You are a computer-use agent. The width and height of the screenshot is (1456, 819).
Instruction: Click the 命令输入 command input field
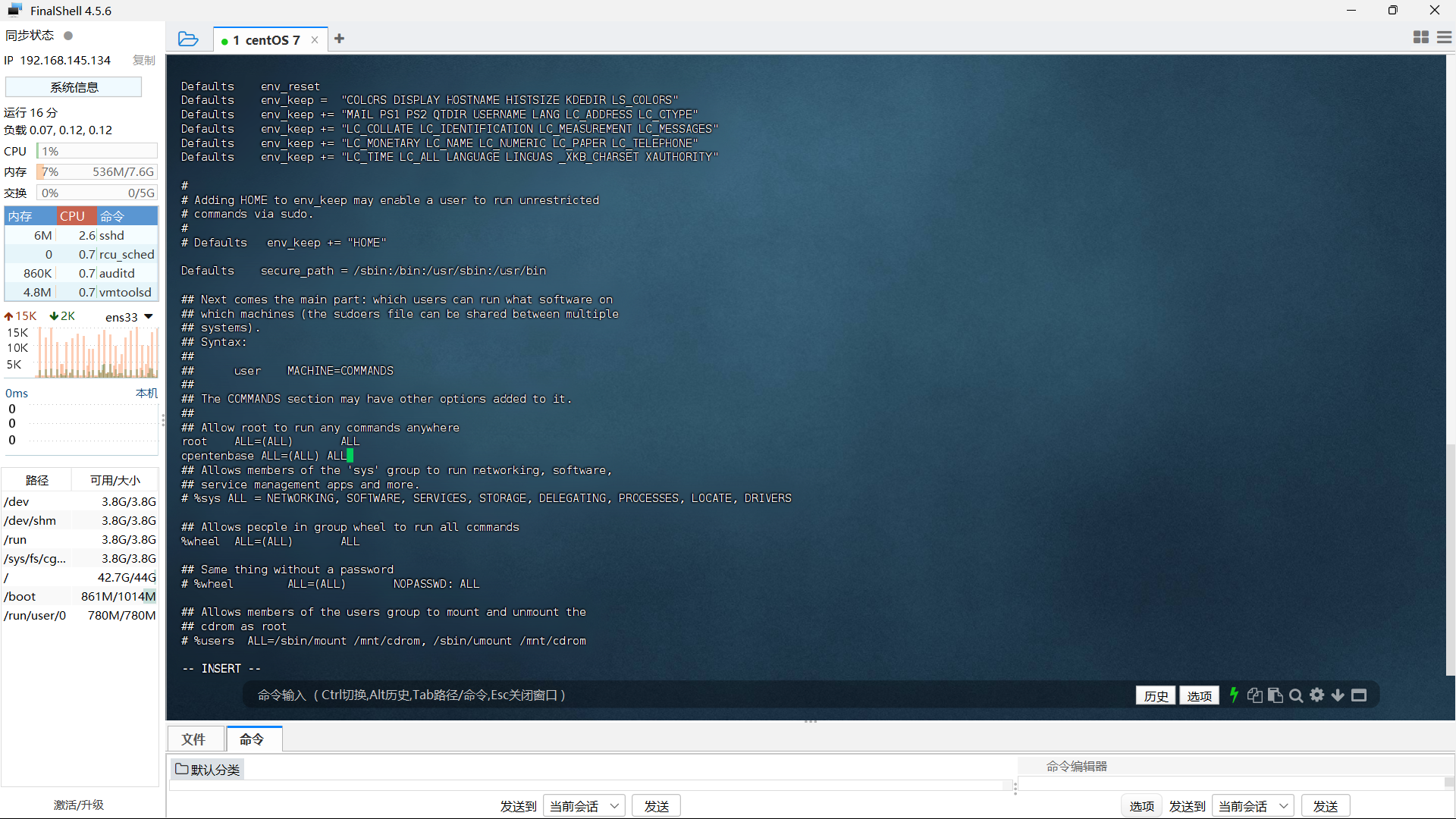click(682, 695)
